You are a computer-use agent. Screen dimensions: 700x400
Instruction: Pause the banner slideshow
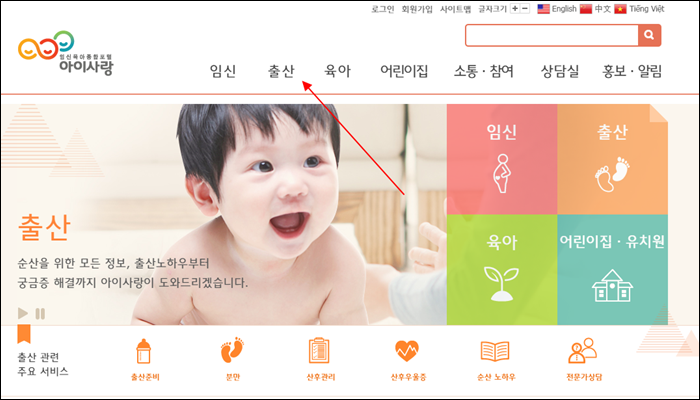click(40, 313)
